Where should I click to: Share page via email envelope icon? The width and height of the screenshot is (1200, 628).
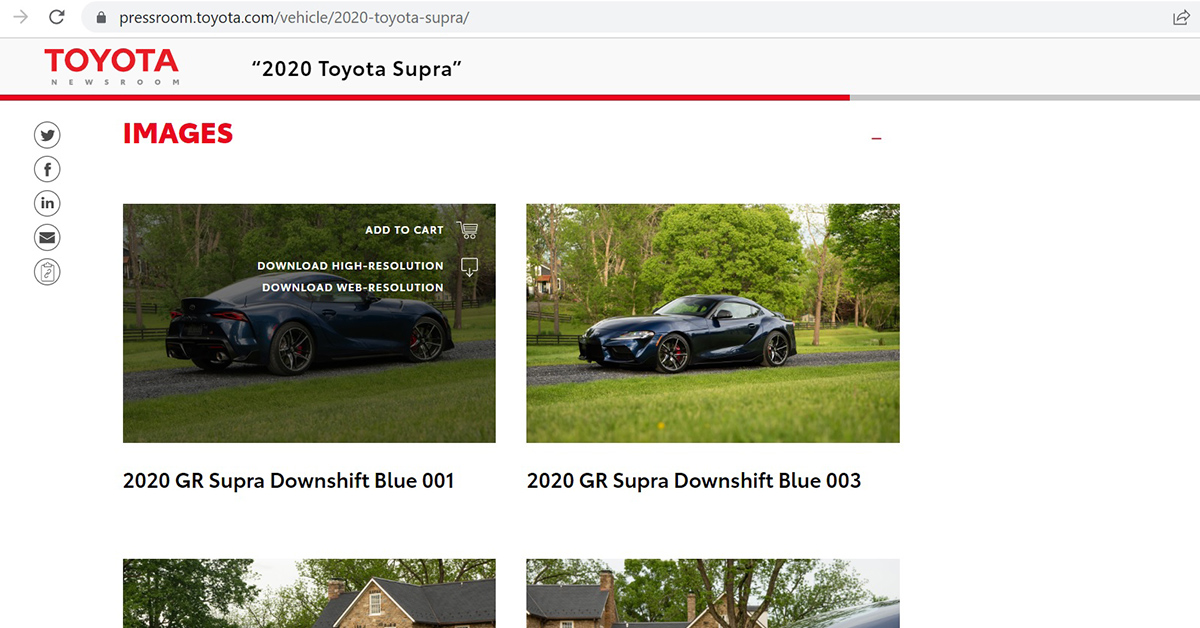[x=47, y=237]
